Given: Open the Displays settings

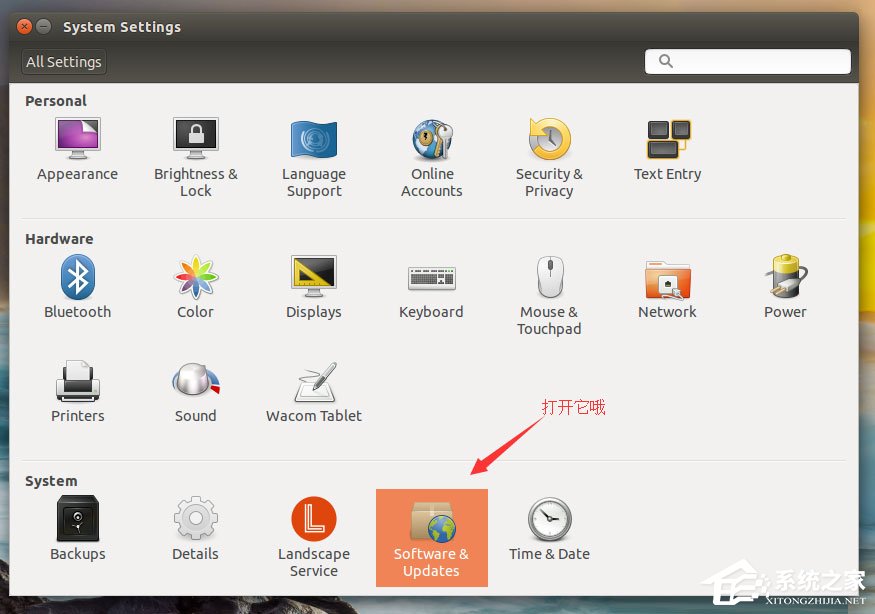Looking at the screenshot, I should [x=313, y=285].
